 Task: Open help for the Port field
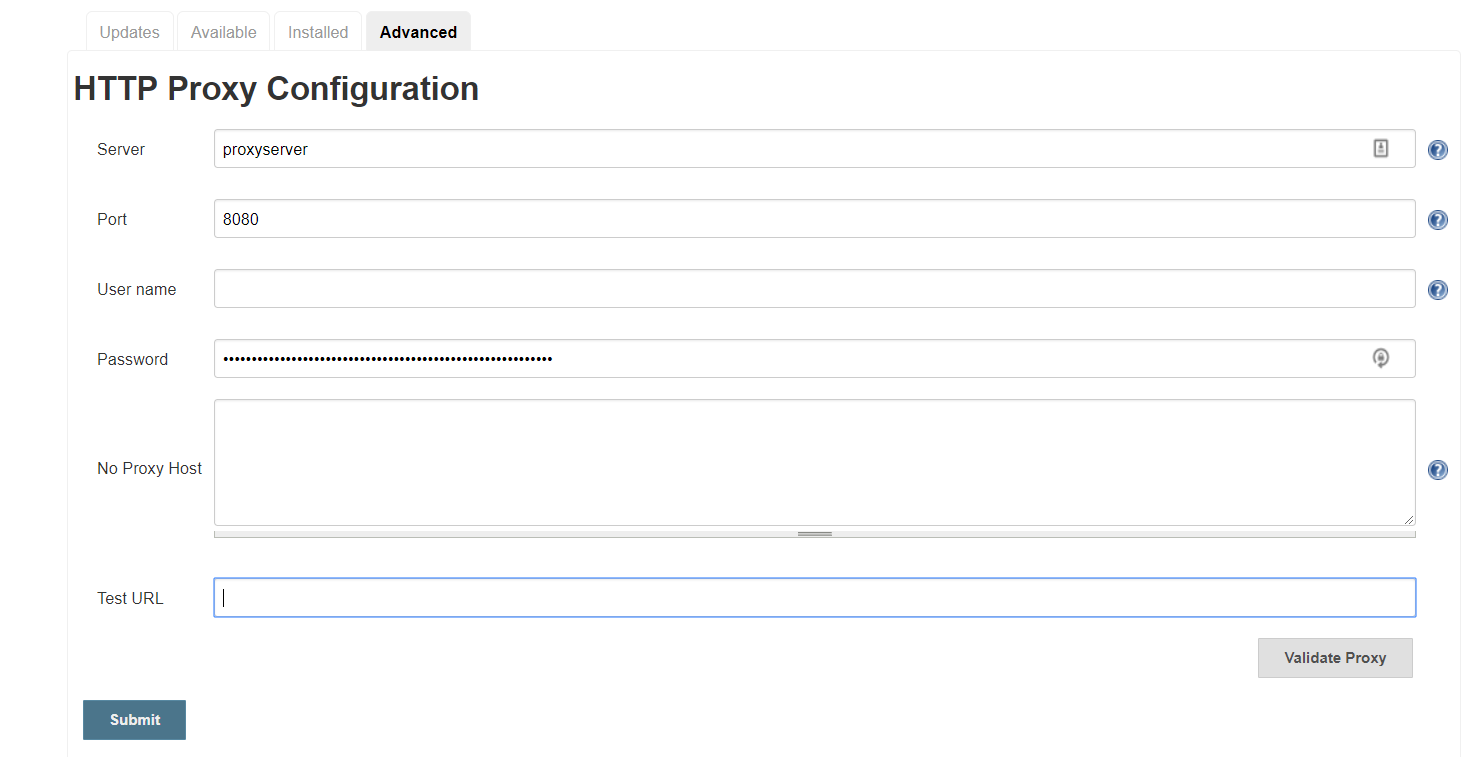click(x=1438, y=220)
